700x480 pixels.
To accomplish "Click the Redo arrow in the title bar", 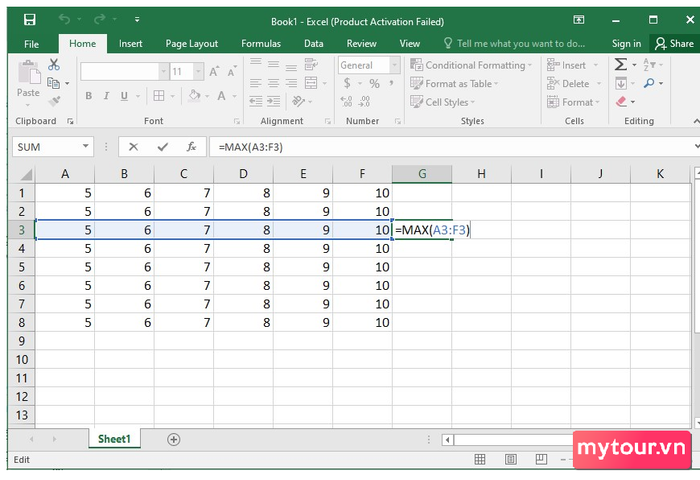I will [x=100, y=19].
